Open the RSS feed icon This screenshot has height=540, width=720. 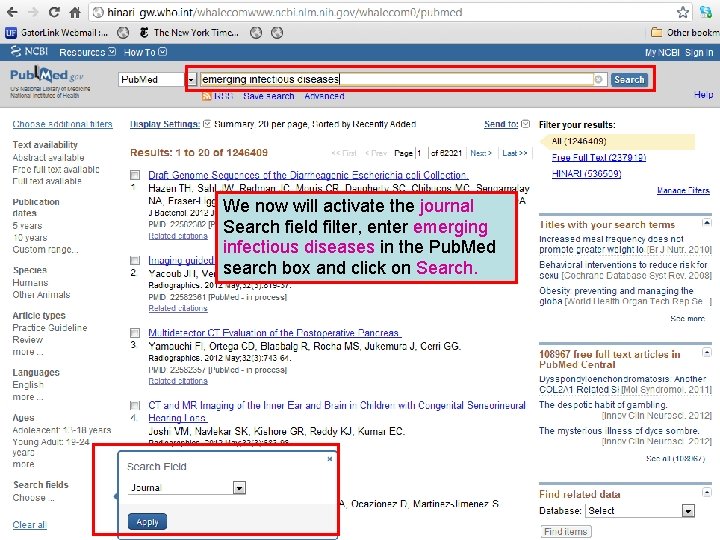207,96
